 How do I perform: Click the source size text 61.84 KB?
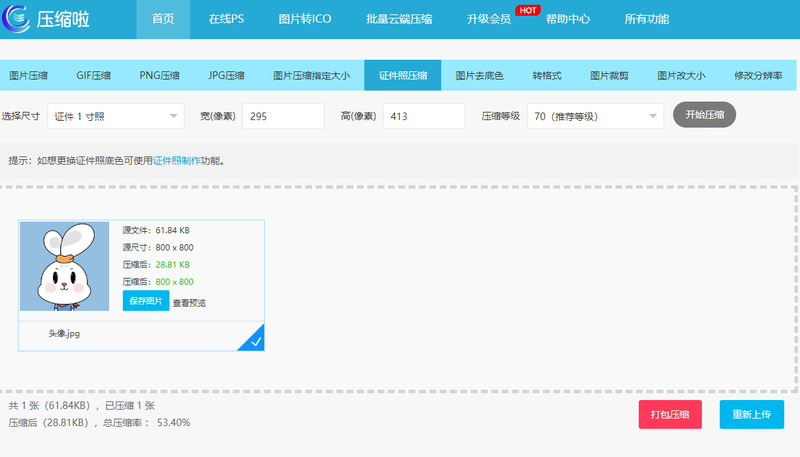172,231
